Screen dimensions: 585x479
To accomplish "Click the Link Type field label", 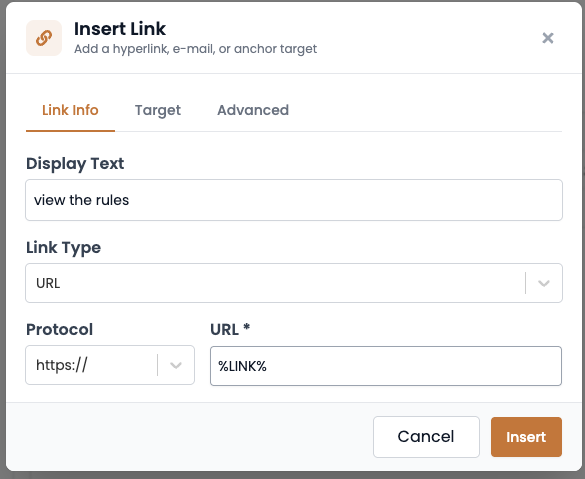I will pyautogui.click(x=63, y=248).
